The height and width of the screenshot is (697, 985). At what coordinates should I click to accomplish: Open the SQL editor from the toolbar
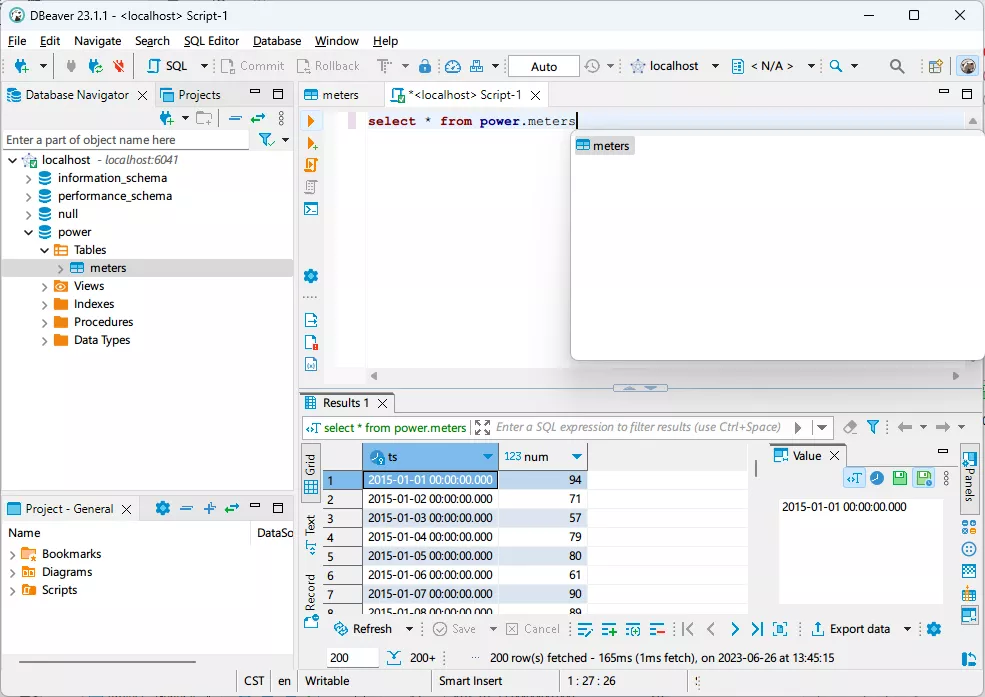click(168, 66)
